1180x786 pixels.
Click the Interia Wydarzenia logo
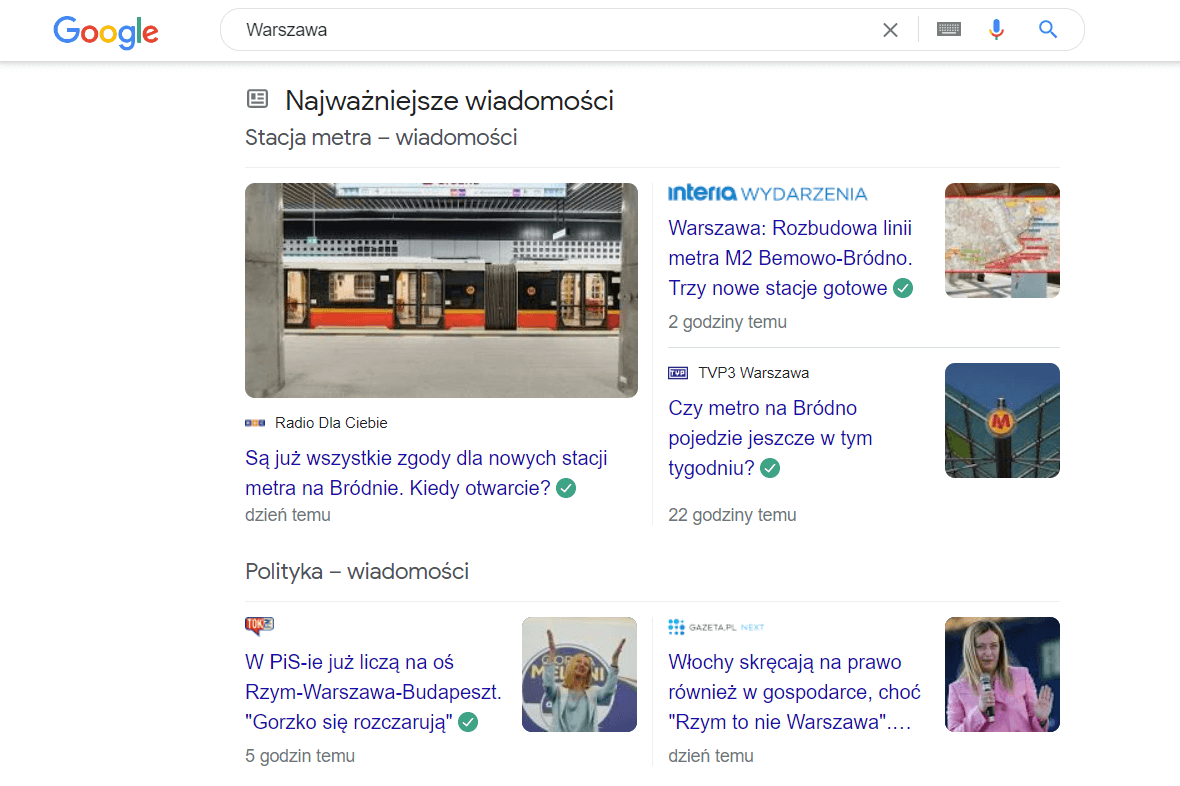click(x=768, y=193)
